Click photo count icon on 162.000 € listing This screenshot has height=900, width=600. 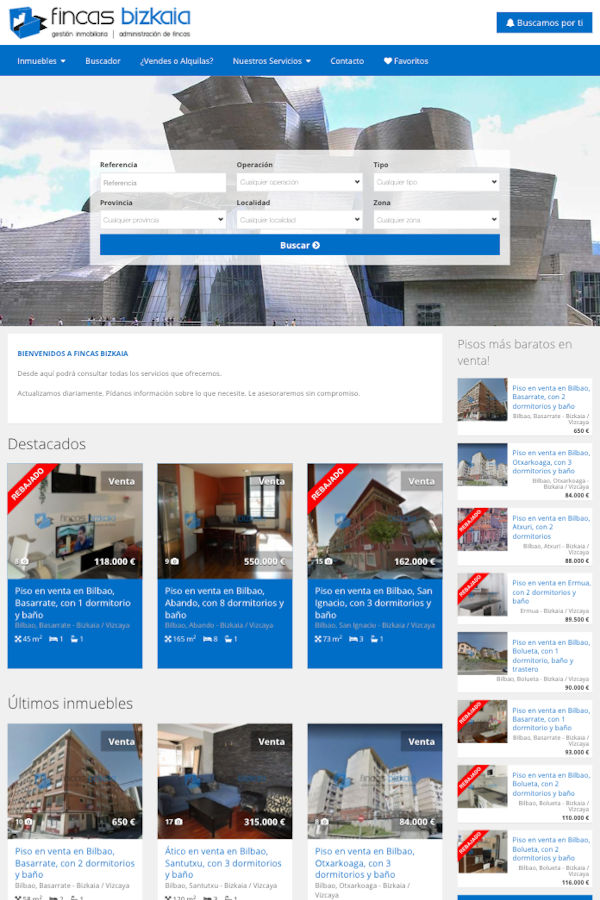(x=328, y=561)
